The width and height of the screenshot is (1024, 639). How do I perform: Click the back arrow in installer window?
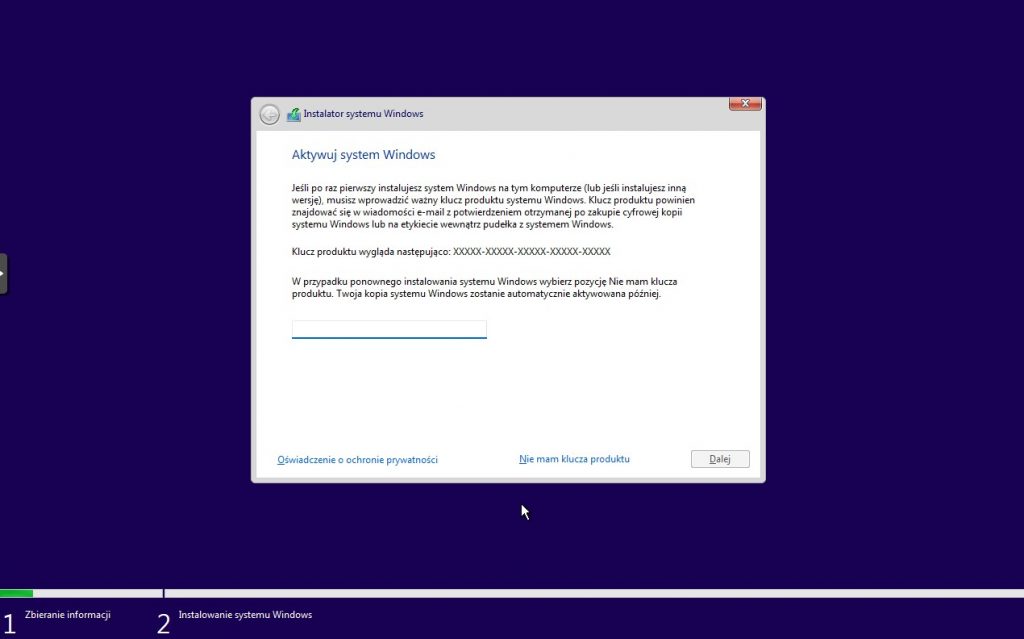(x=269, y=114)
